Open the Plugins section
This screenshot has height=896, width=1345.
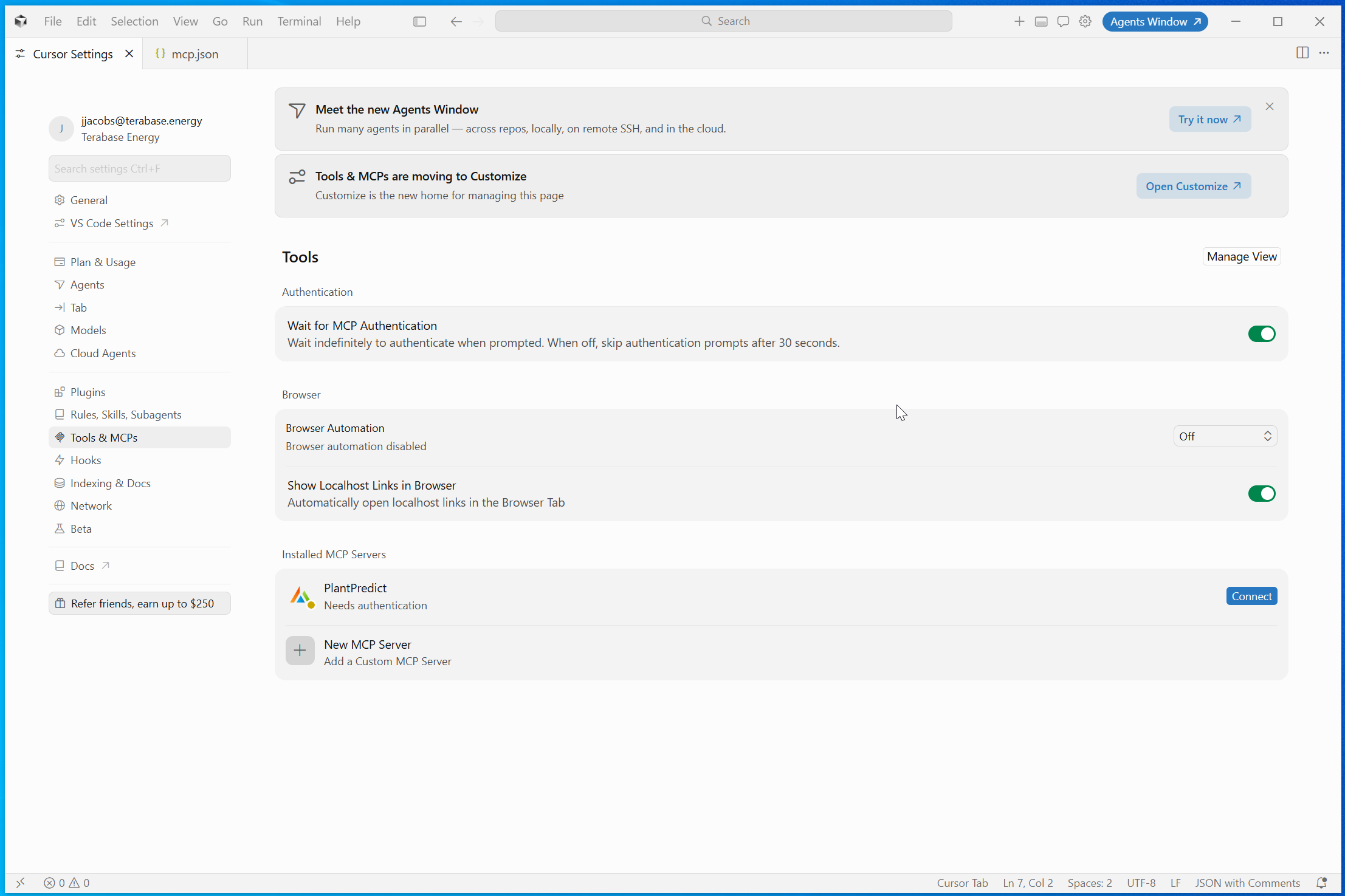[x=140, y=392]
